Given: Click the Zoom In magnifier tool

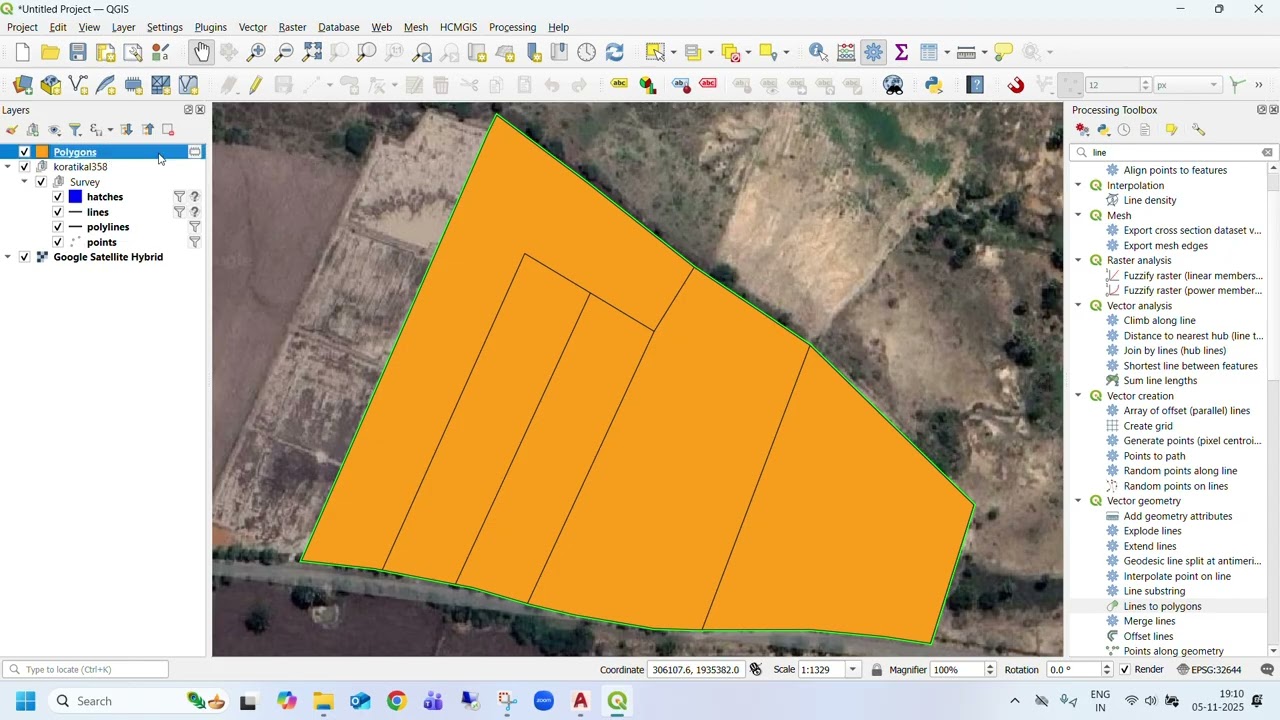Looking at the screenshot, I should click(x=256, y=52).
